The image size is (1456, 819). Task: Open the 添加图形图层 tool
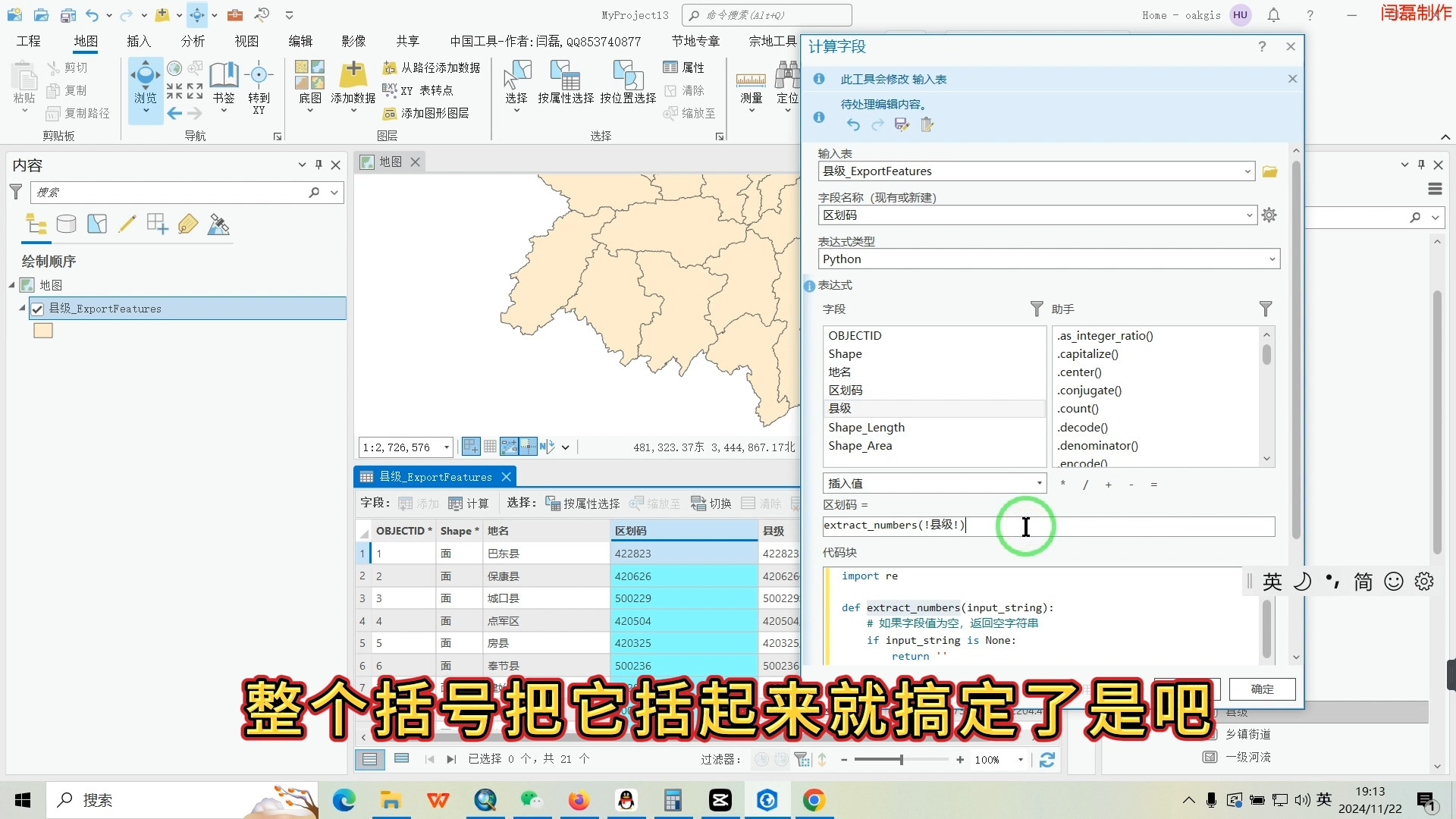pos(390,113)
